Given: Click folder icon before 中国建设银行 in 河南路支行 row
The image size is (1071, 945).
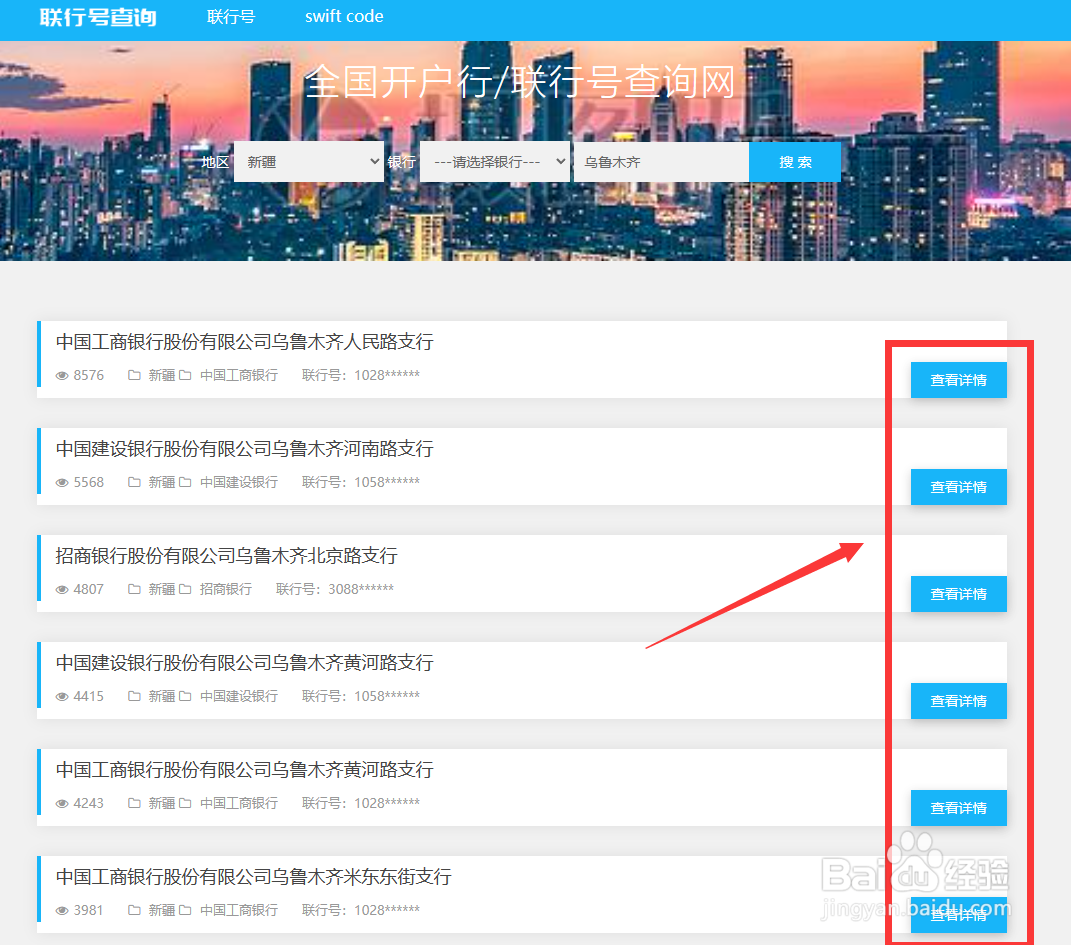Looking at the screenshot, I should (185, 482).
